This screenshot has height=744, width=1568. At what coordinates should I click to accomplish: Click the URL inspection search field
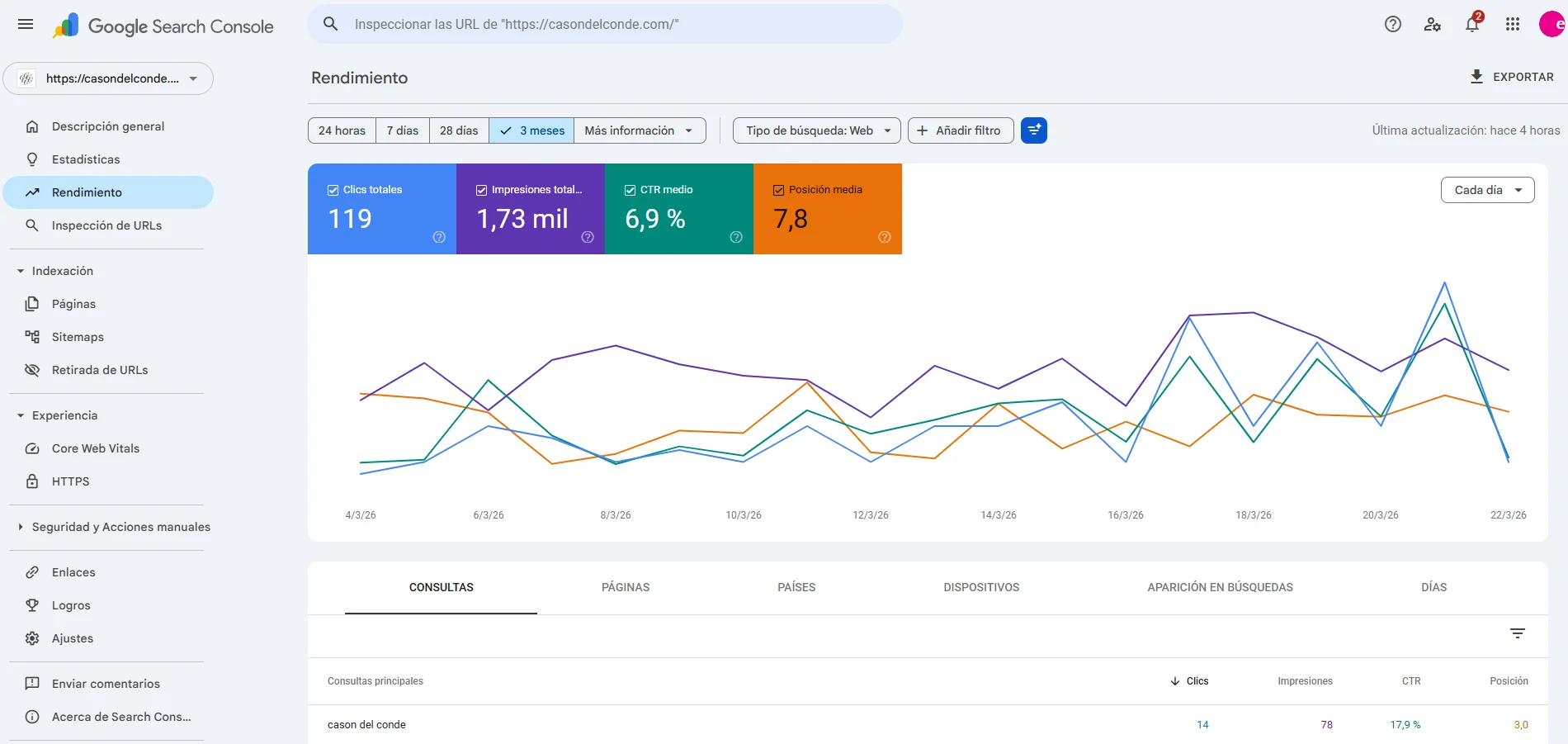coord(604,24)
